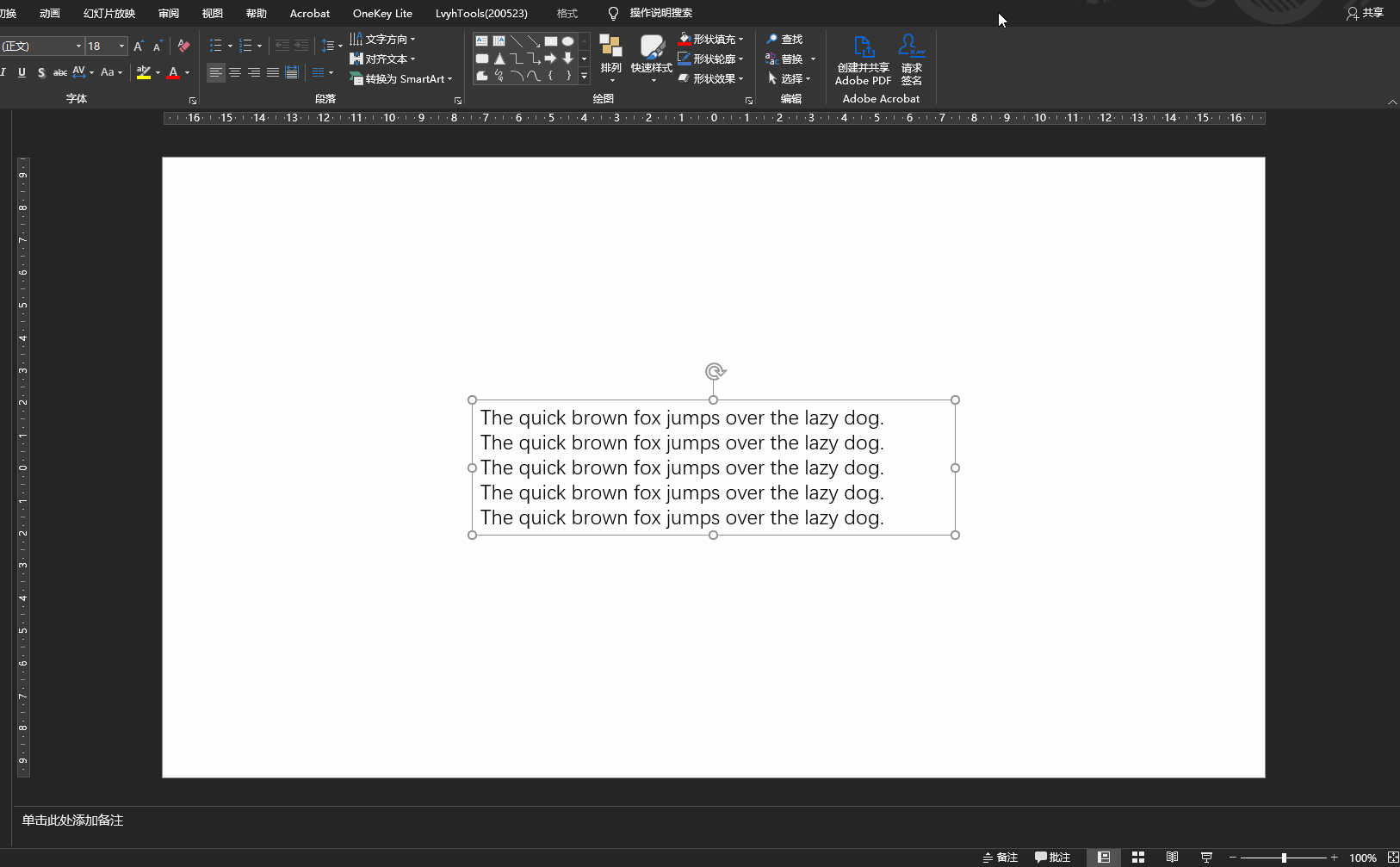
Task: Select triangle shape in gallery
Action: pyautogui.click(x=499, y=59)
